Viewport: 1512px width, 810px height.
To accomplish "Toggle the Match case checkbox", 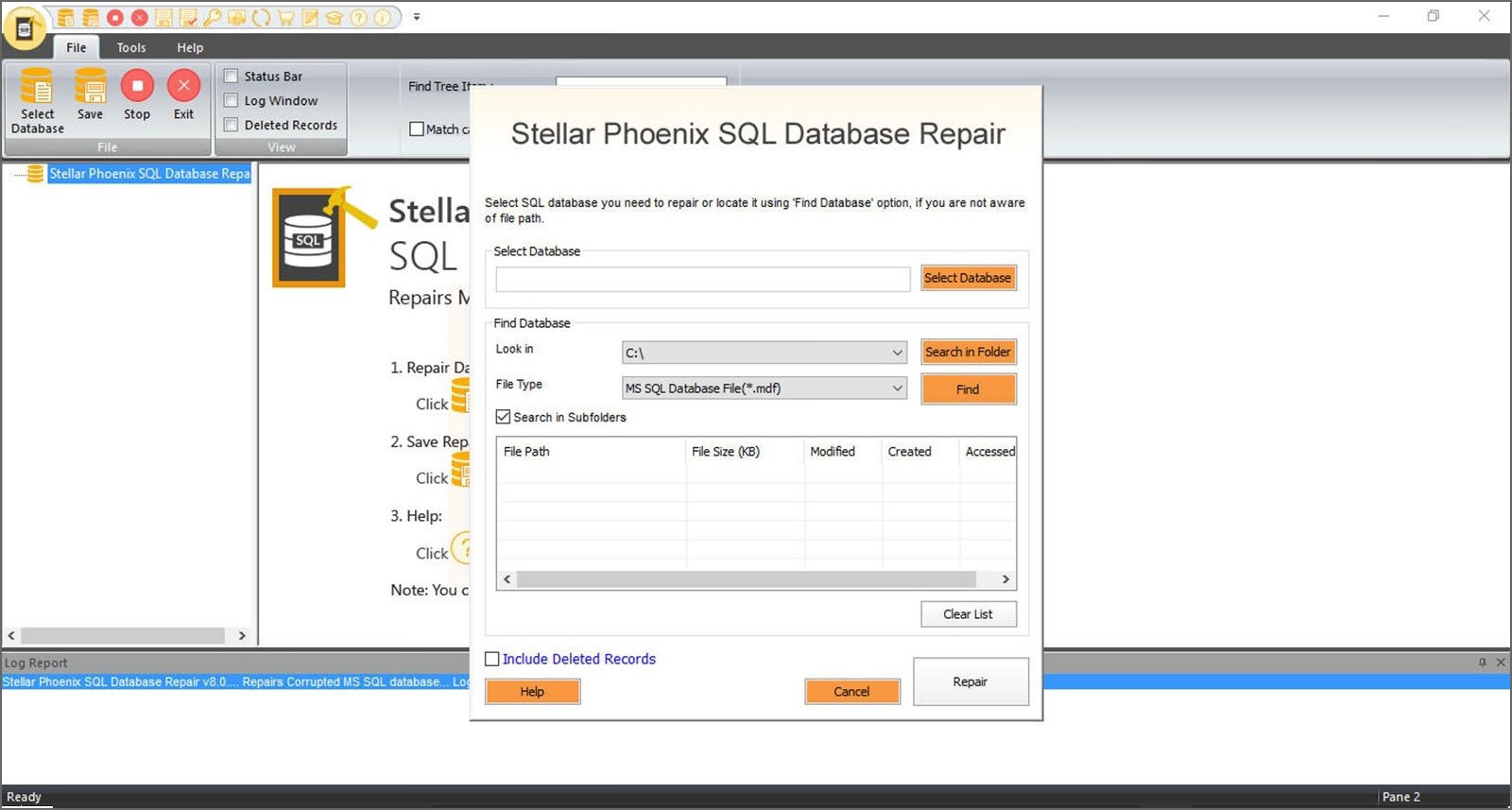I will point(417,129).
